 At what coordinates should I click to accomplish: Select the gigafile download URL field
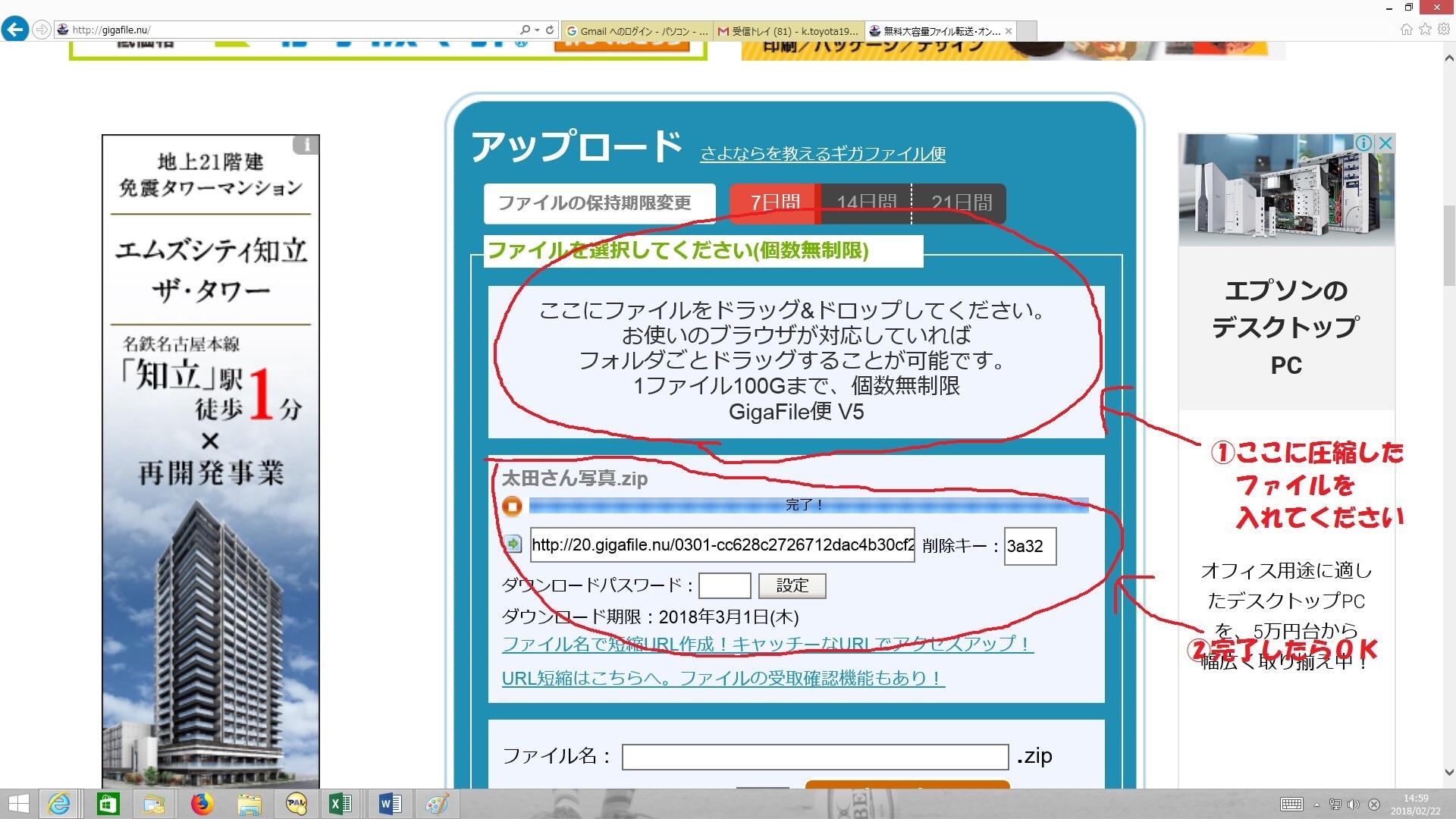(722, 545)
